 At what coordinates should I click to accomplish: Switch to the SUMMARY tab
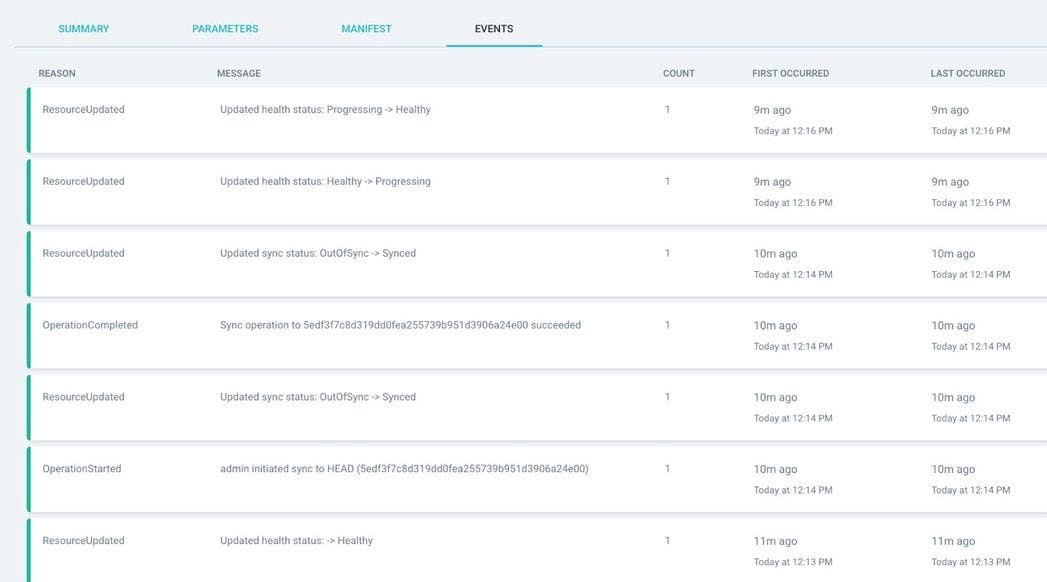[x=82, y=28]
